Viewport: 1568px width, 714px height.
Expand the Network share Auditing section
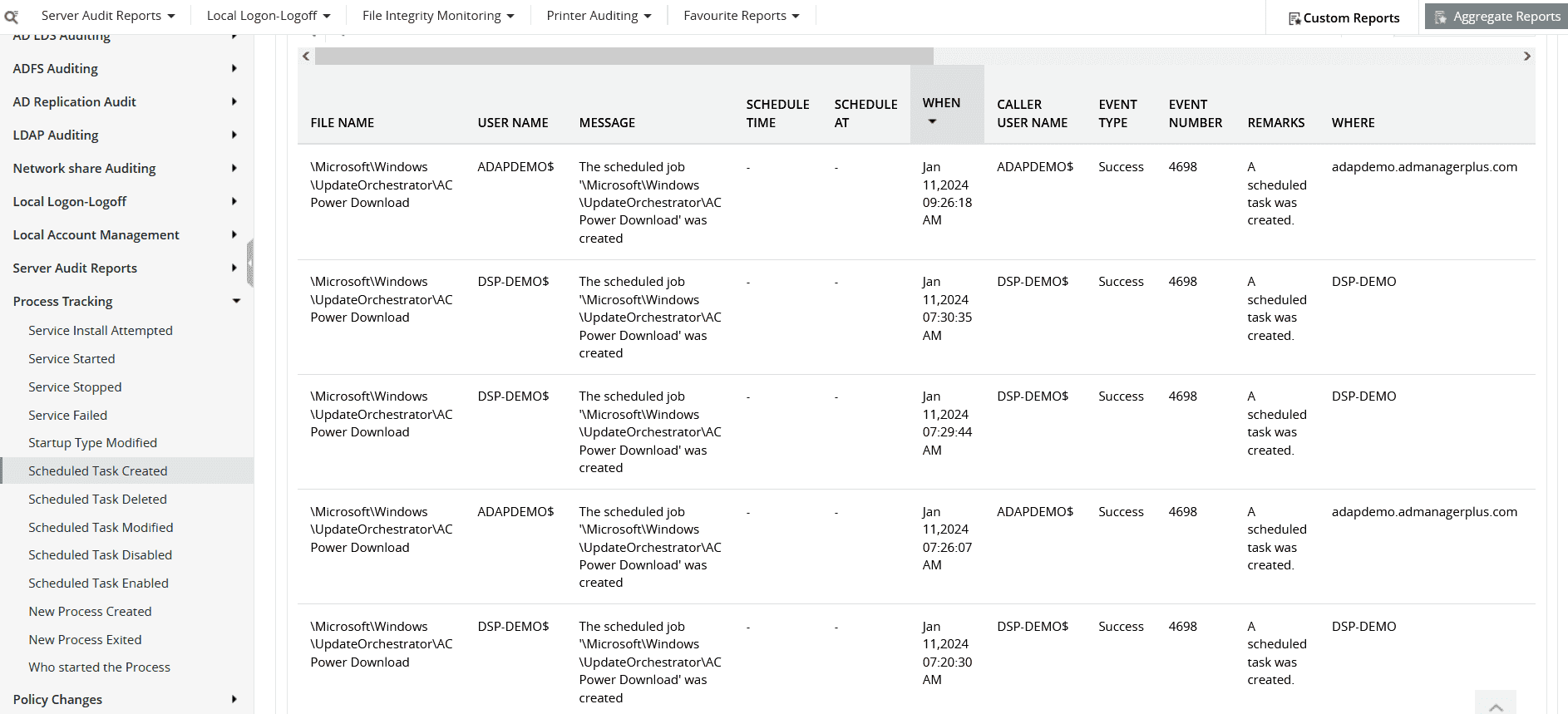234,168
